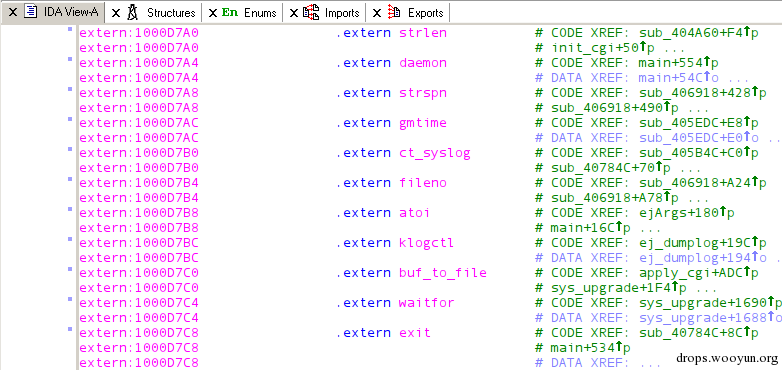Click .extern keyword before klogctl
Image resolution: width=782 pixels, height=370 pixels.
(x=363, y=243)
